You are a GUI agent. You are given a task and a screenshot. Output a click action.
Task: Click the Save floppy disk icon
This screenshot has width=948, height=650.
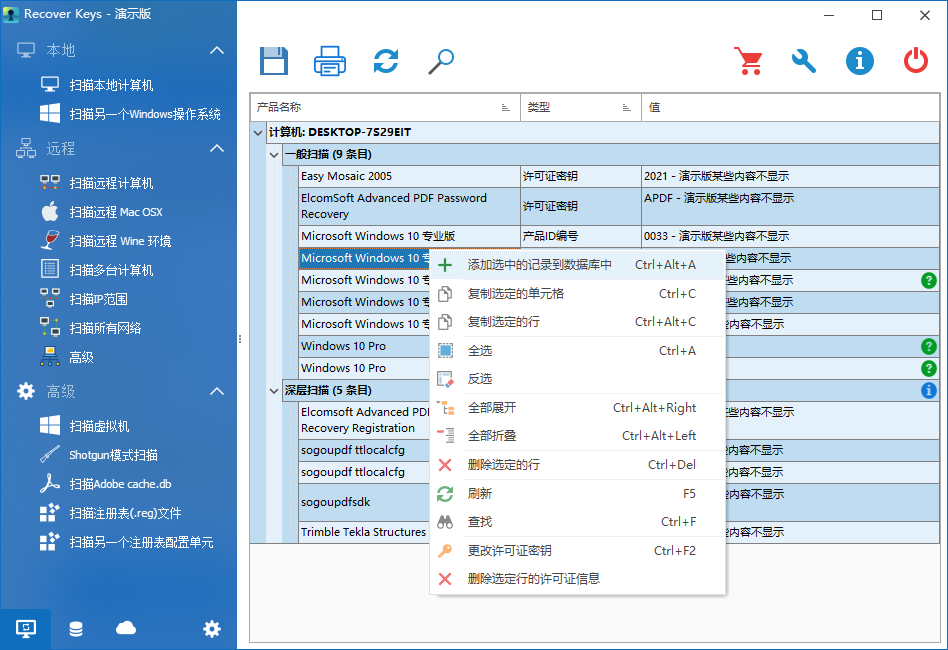click(x=274, y=60)
